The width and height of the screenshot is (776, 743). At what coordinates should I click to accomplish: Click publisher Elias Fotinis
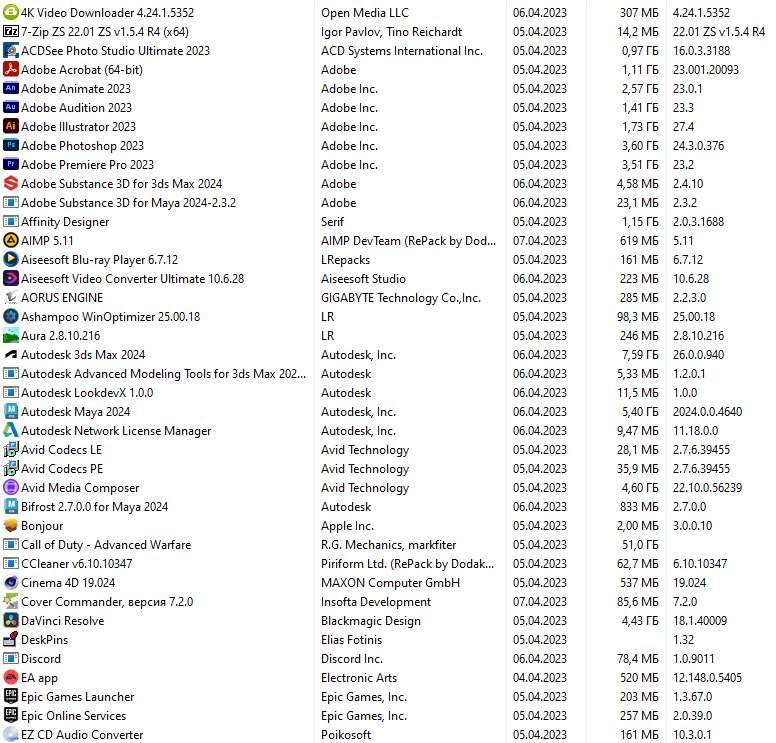click(351, 640)
